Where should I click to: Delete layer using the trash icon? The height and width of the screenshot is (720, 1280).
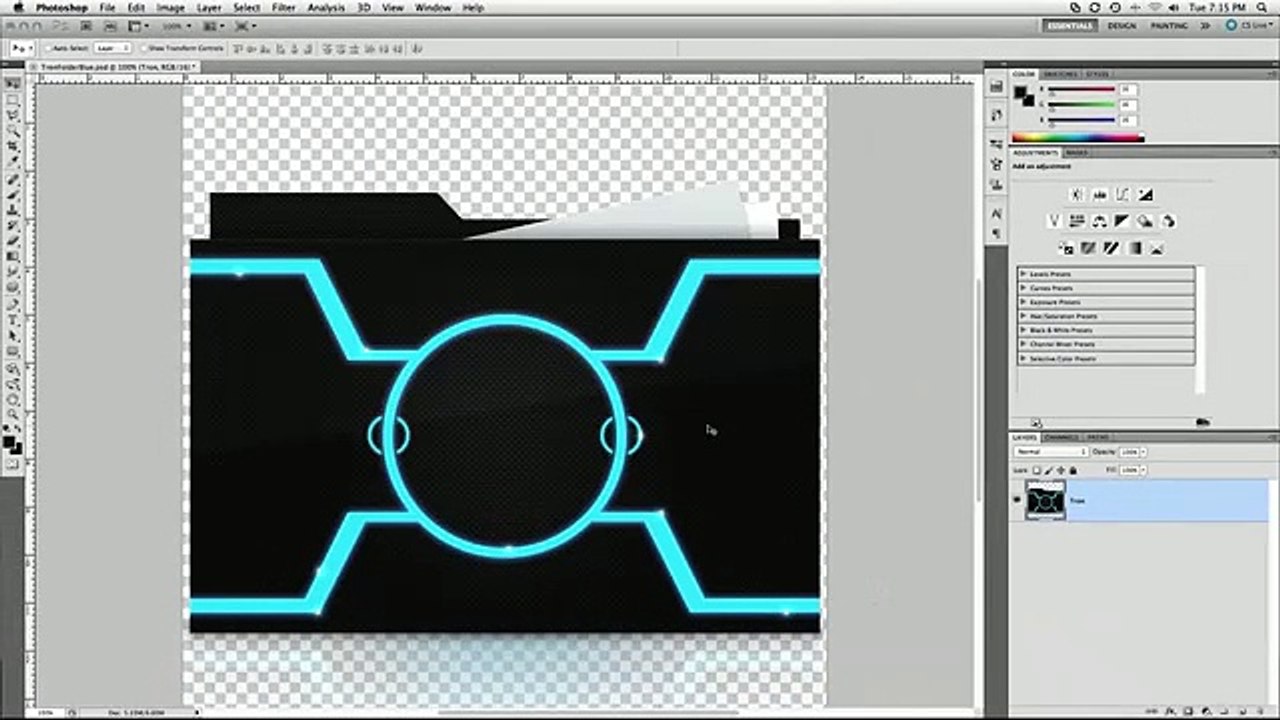1260,711
